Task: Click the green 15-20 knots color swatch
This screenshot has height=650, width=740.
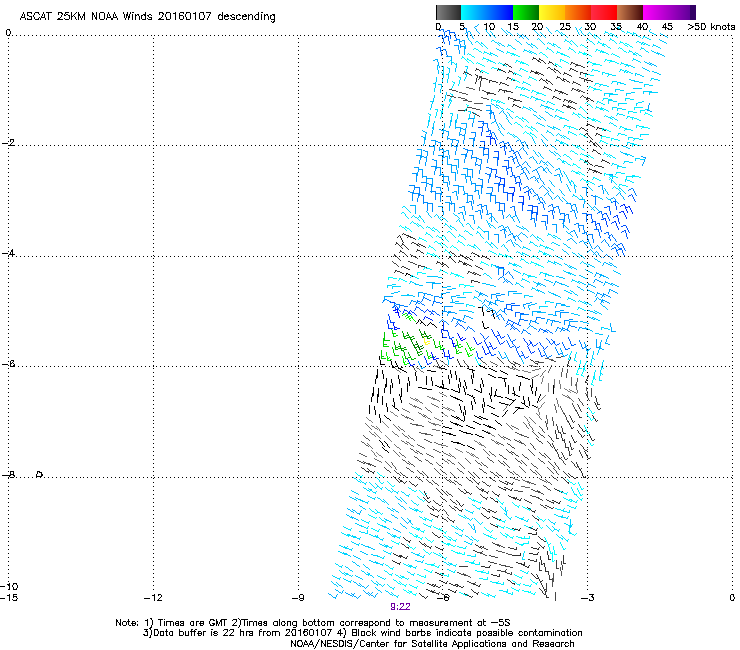Action: (525, 12)
